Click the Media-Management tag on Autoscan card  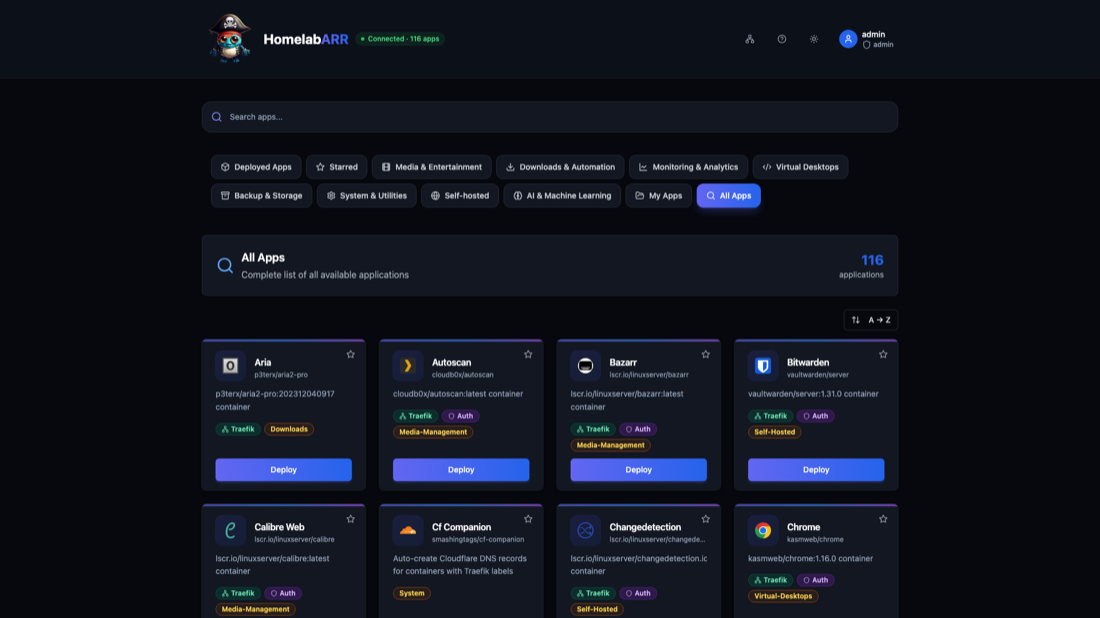[x=433, y=432]
